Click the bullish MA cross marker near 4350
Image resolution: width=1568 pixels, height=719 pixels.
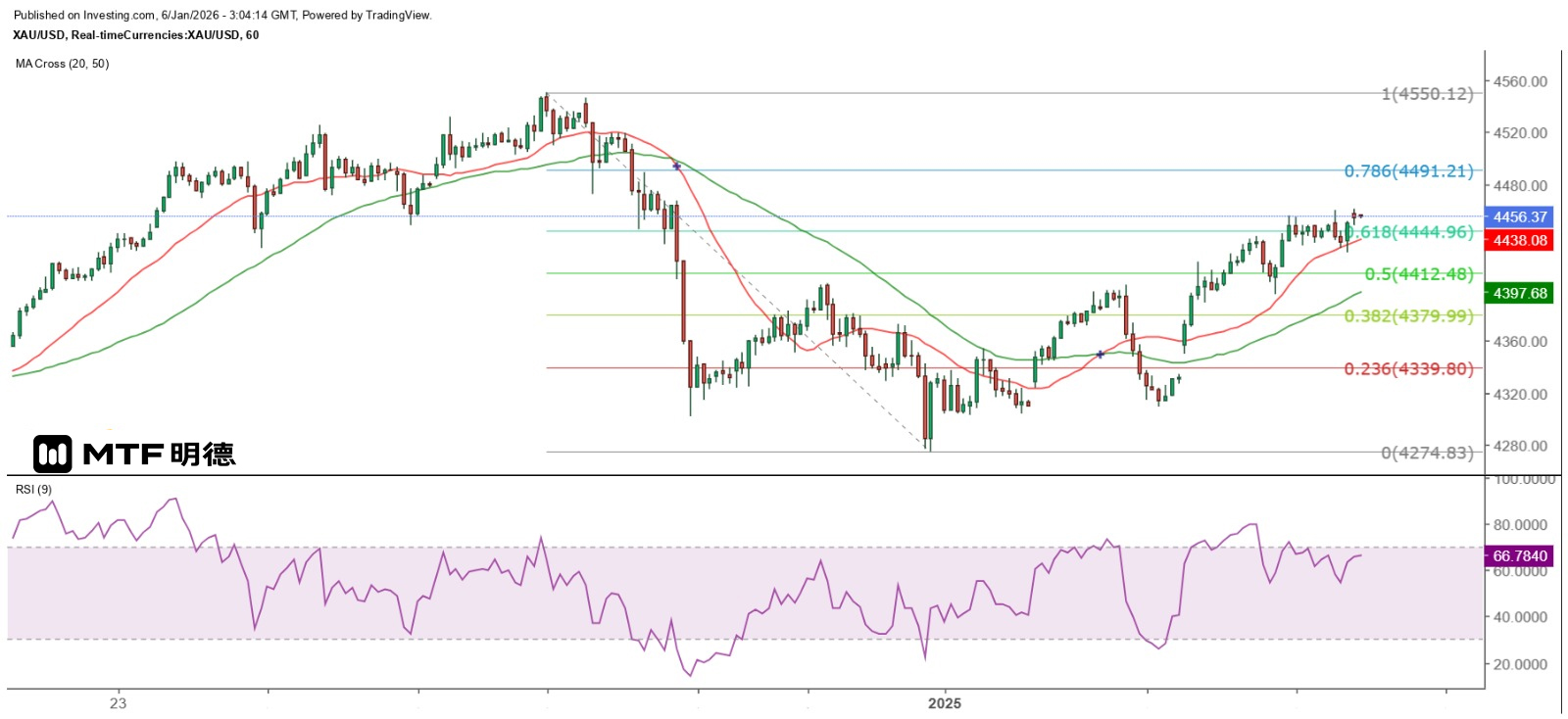tap(1101, 354)
